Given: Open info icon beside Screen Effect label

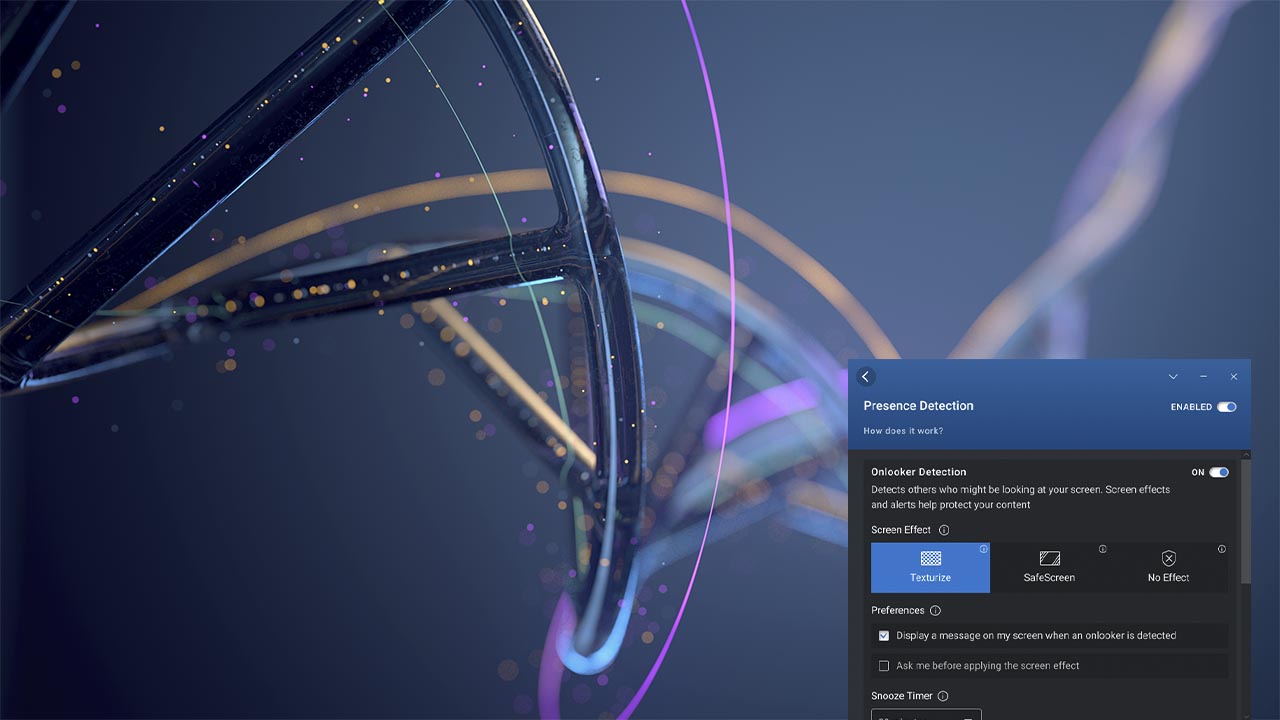Looking at the screenshot, I should [943, 530].
